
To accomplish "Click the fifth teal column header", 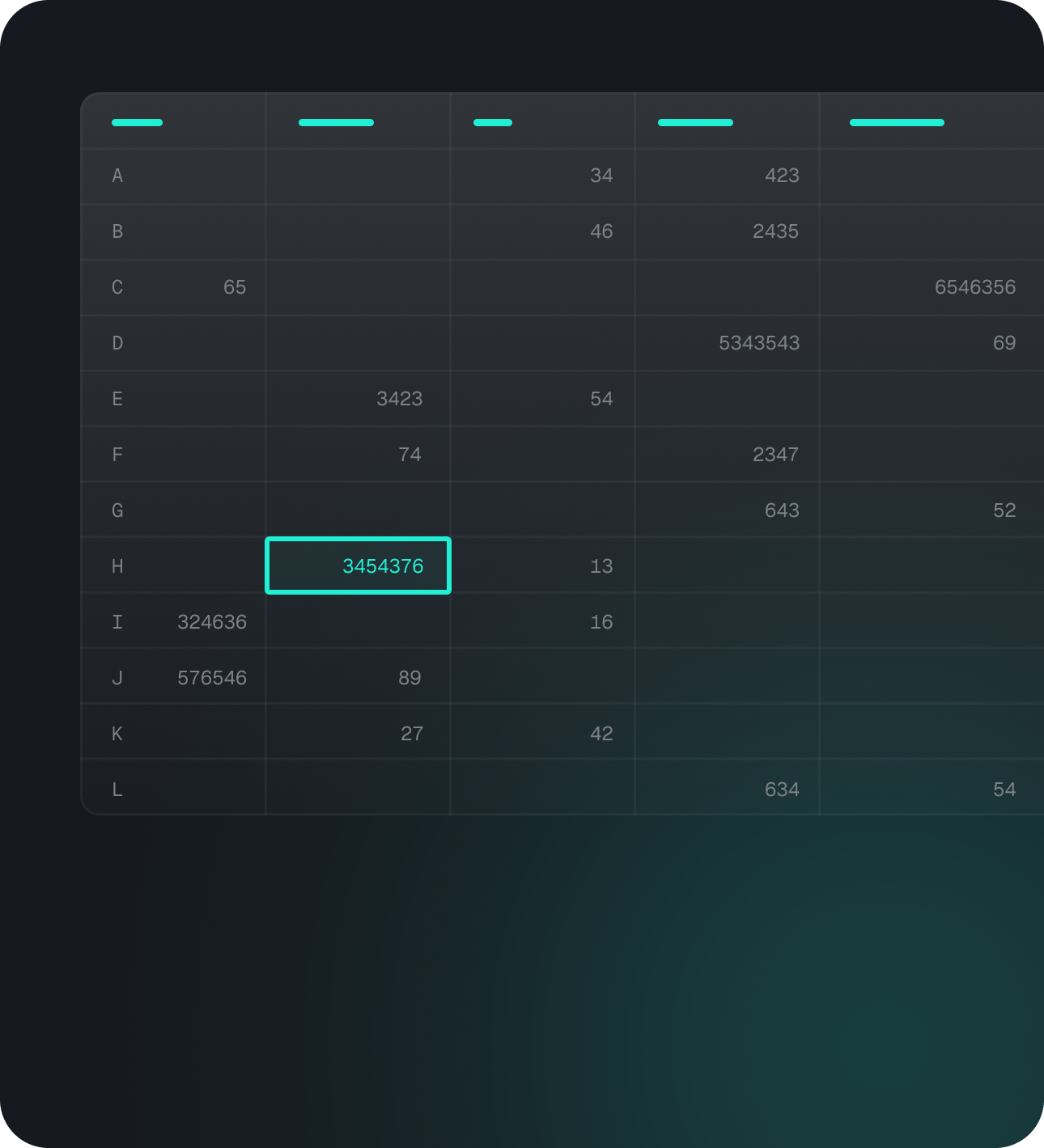I will click(x=897, y=122).
